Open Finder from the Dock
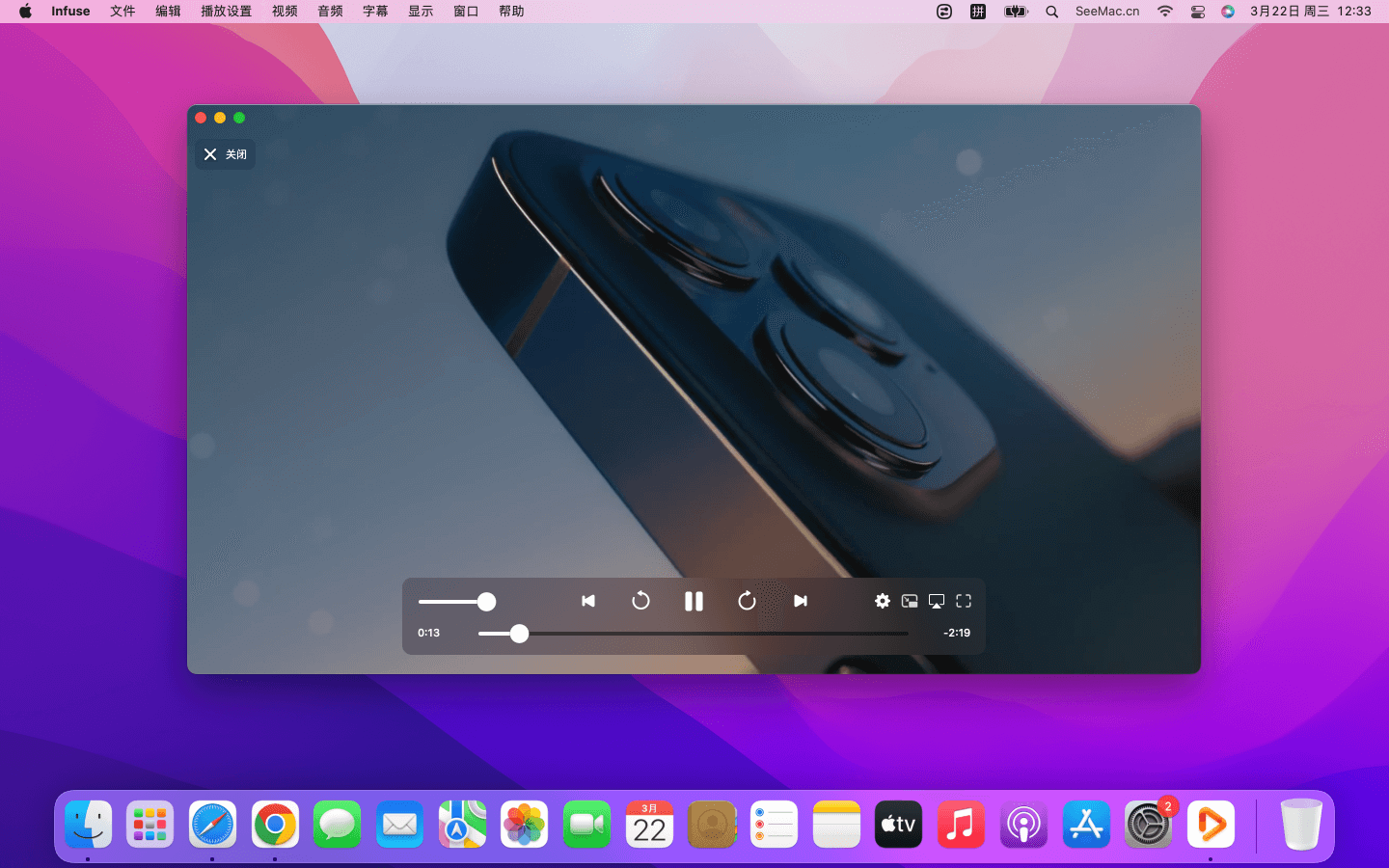 tap(88, 825)
